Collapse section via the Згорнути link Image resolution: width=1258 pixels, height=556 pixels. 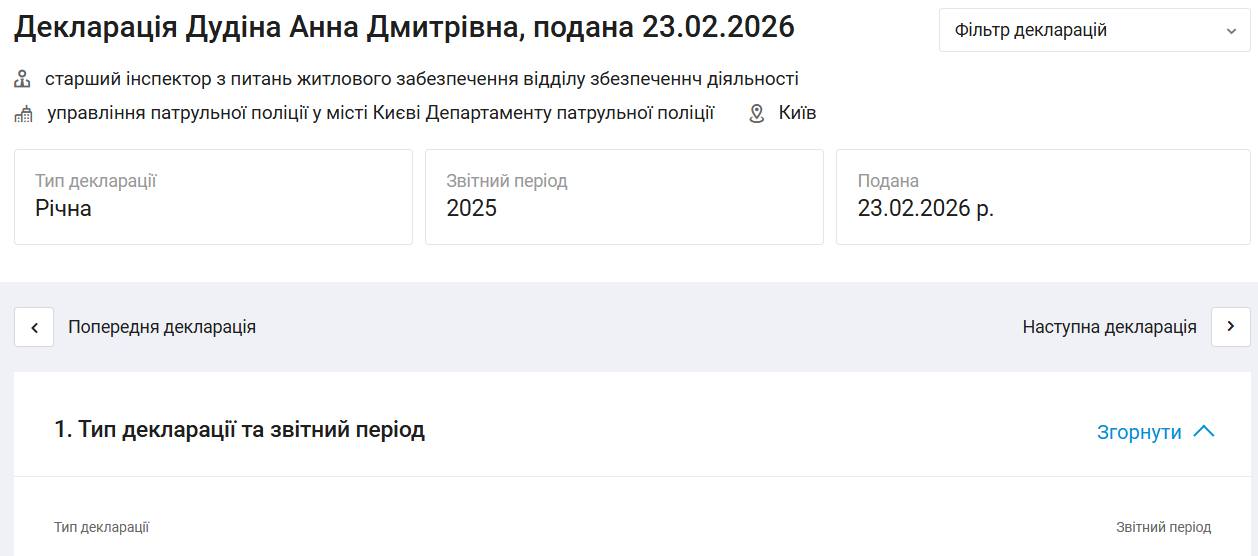(x=1139, y=432)
